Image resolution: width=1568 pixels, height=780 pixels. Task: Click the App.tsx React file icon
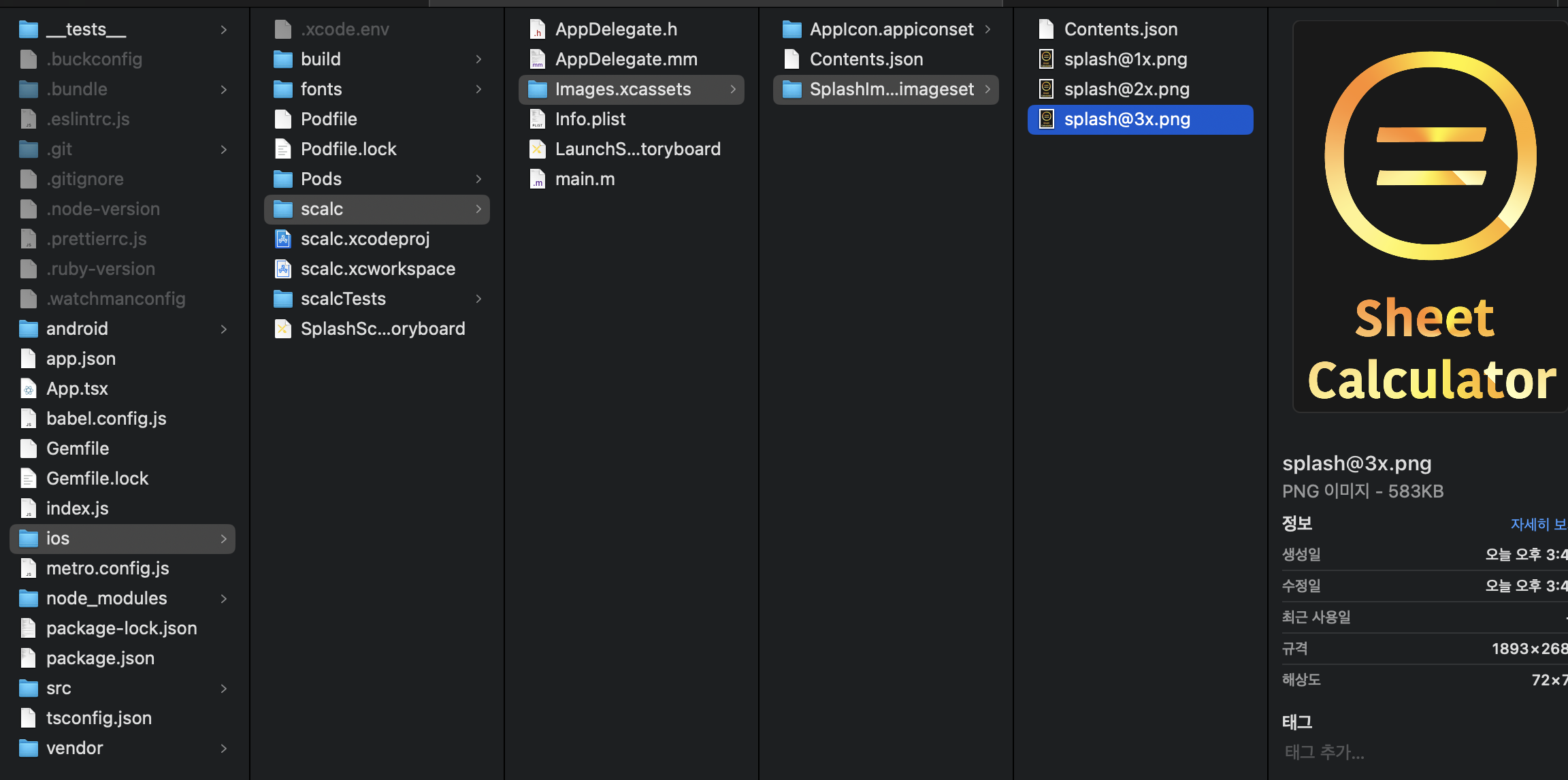pos(29,389)
